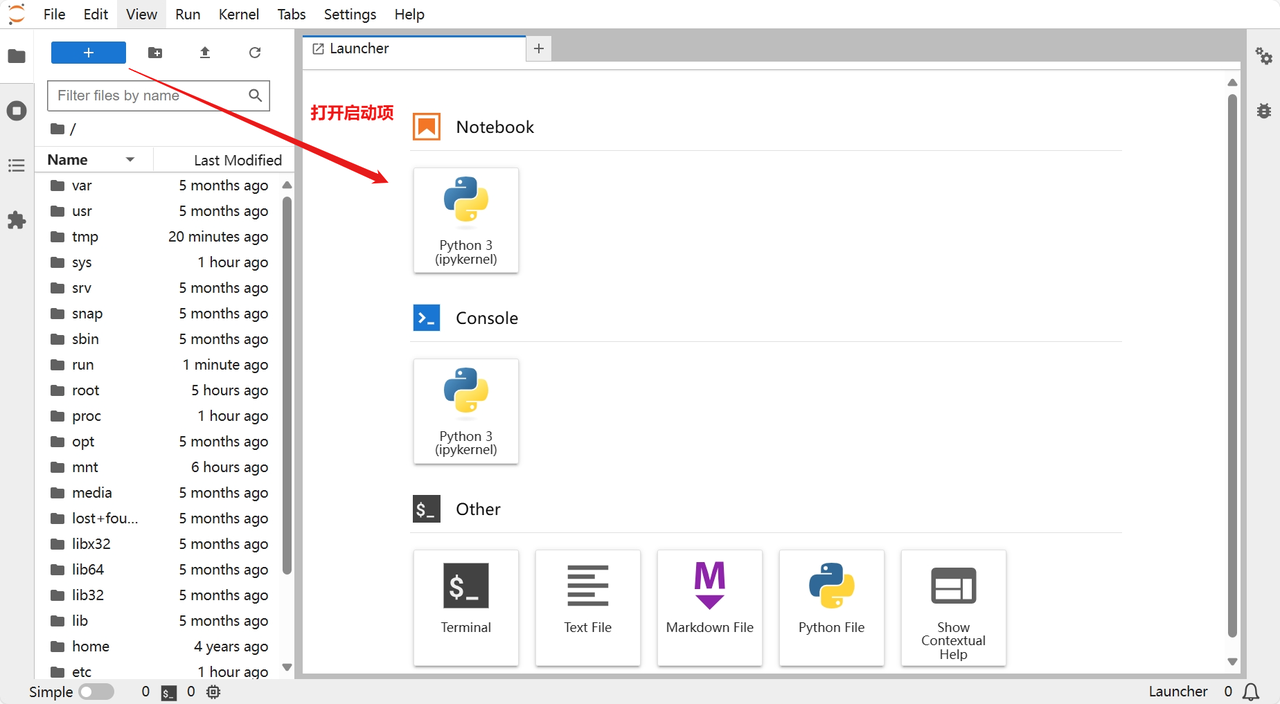1280x704 pixels.
Task: Toggle Simple mode switch
Action: [96, 692]
